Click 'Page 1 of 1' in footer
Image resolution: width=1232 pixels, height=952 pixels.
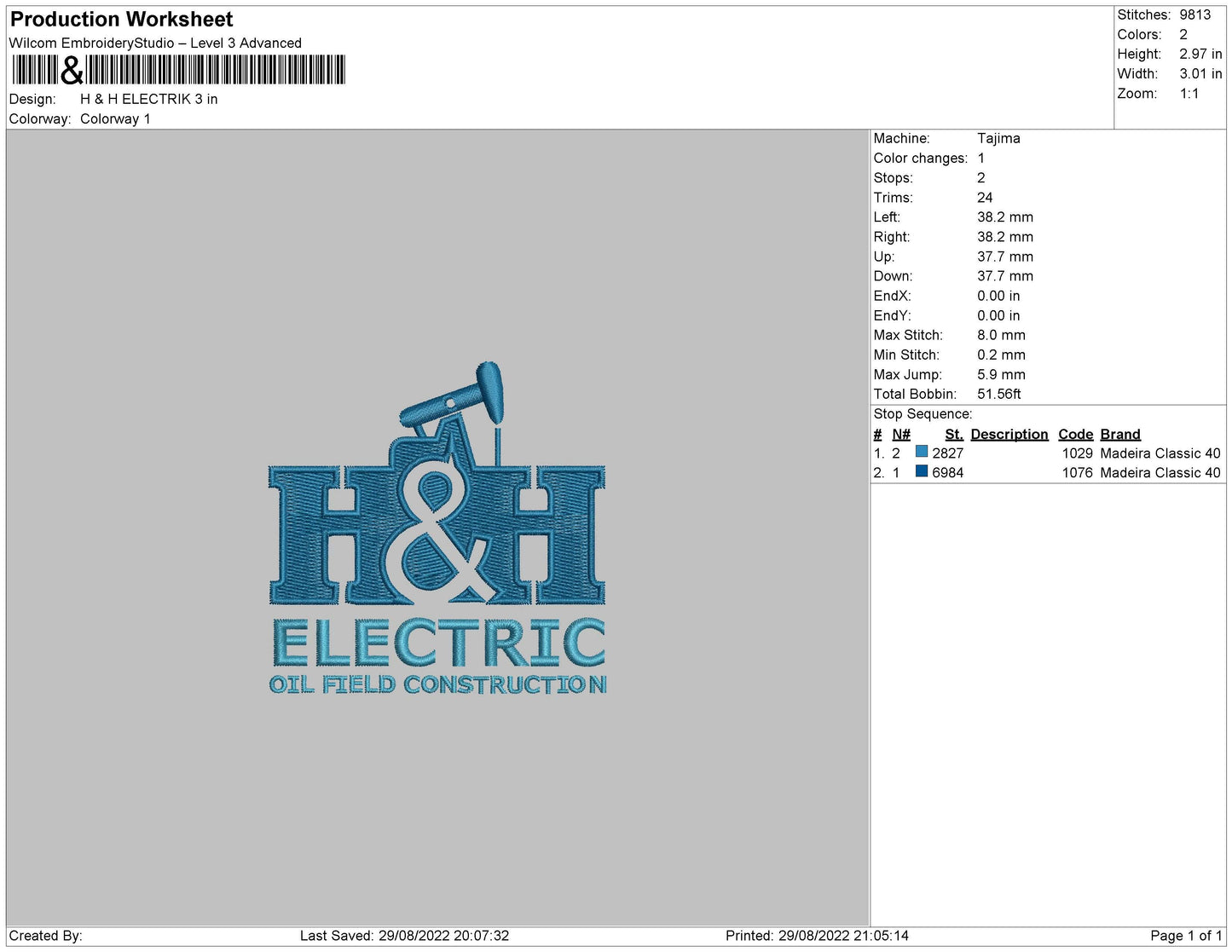[x=1186, y=936]
